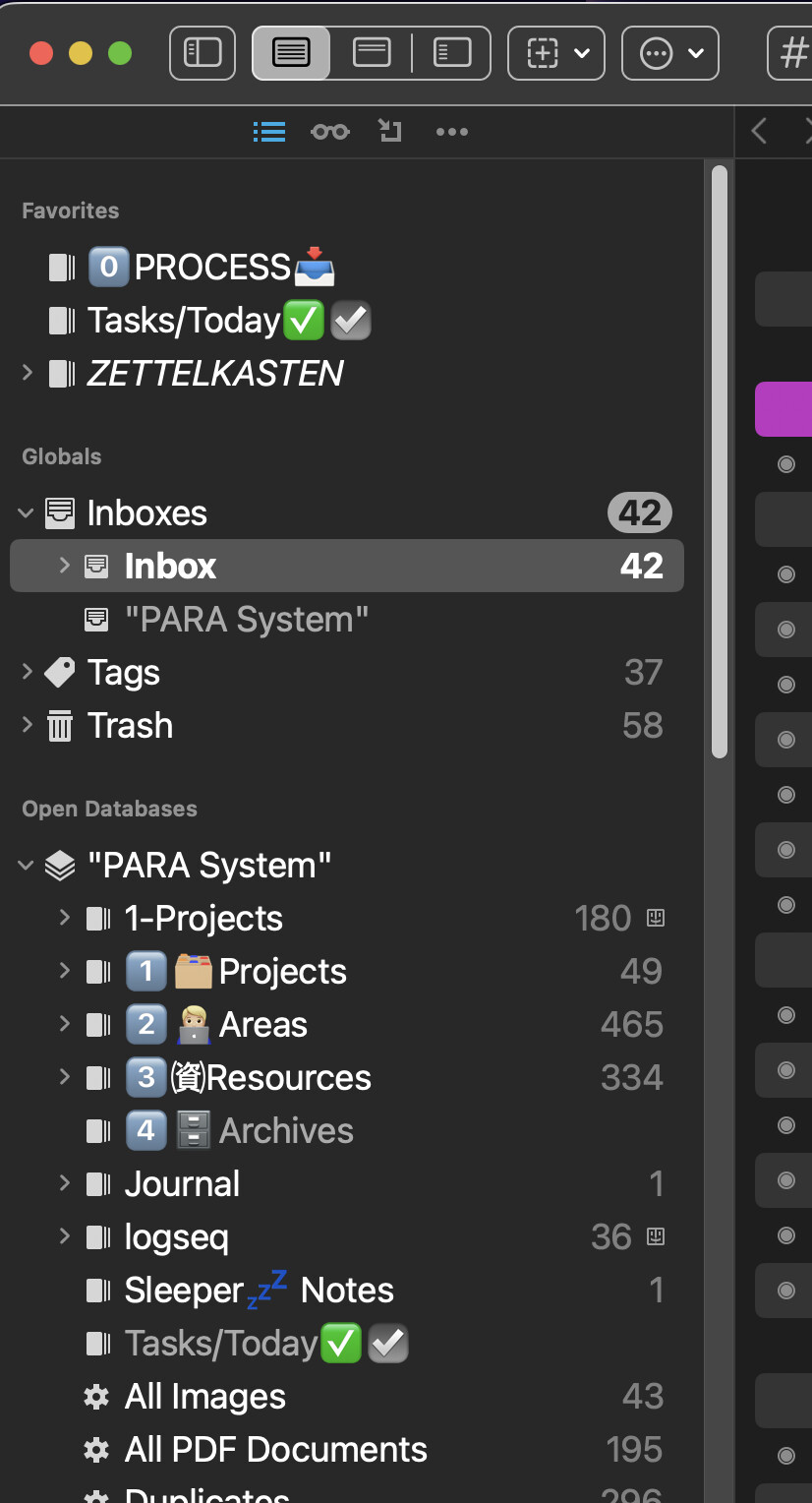This screenshot has height=1503, width=812.
Task: Select the blue list navigation sidebar tab
Action: pos(268,132)
